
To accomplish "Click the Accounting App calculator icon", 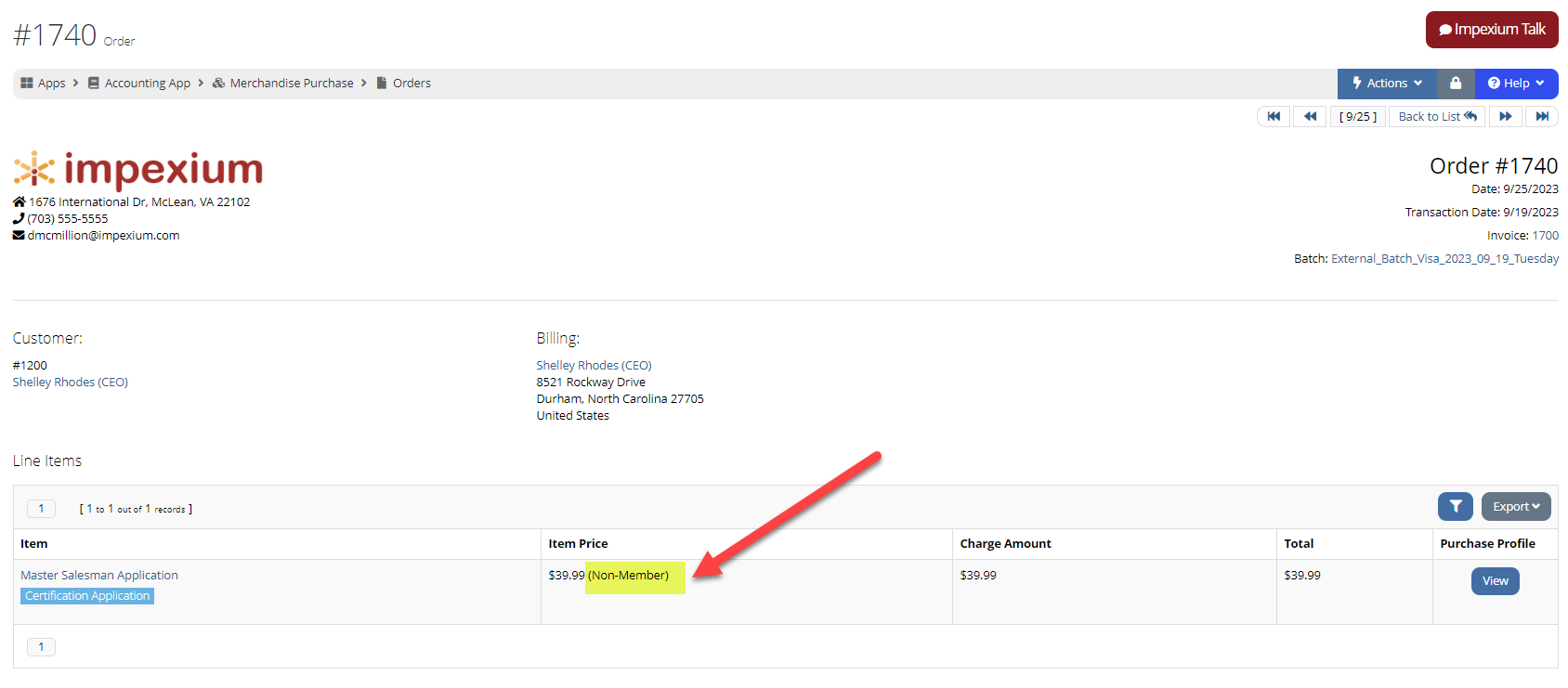I will pyautogui.click(x=94, y=84).
